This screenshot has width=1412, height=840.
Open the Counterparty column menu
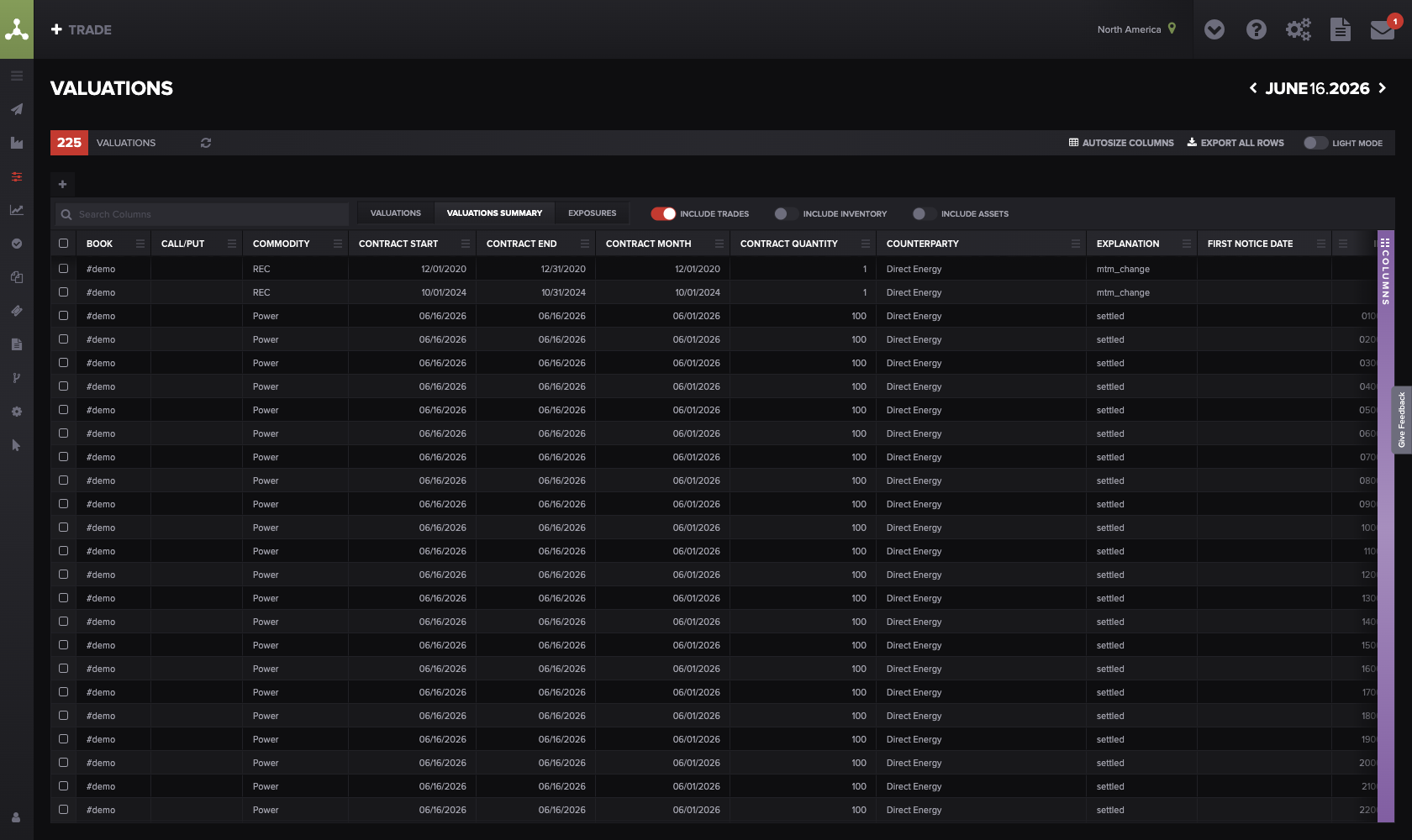[1076, 244]
